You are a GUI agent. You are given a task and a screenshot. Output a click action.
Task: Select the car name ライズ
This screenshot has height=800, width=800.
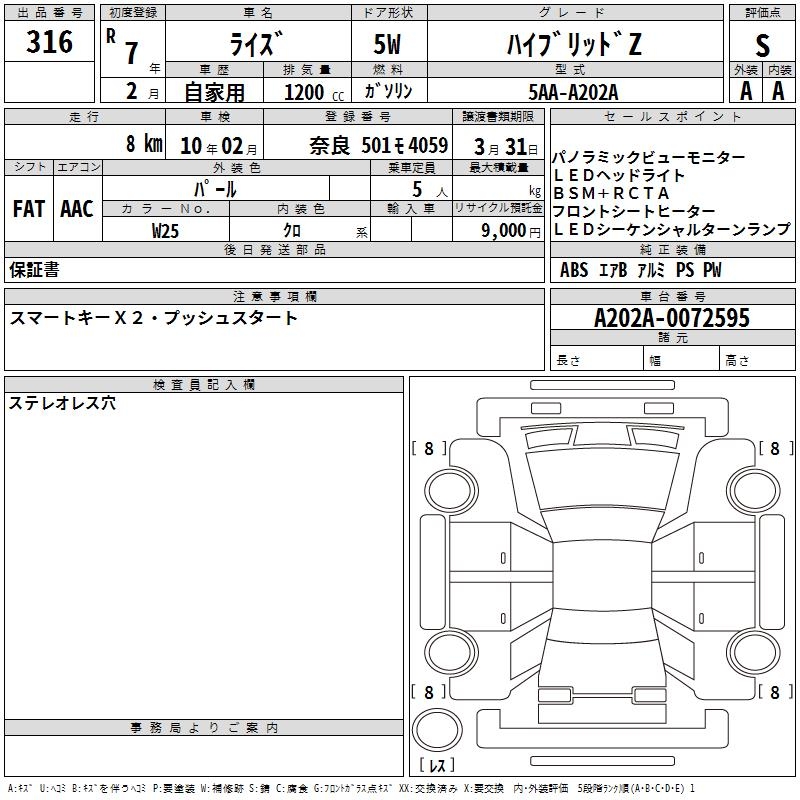click(x=257, y=44)
